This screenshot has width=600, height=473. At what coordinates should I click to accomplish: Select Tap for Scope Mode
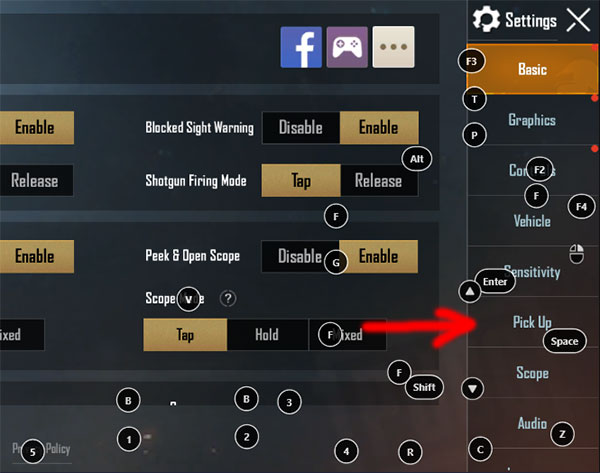(x=185, y=335)
